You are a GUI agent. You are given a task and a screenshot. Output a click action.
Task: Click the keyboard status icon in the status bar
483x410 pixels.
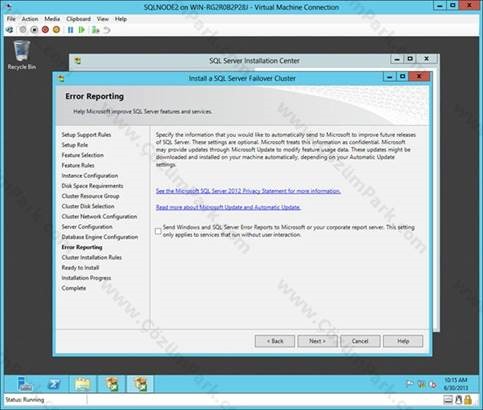coord(448,399)
